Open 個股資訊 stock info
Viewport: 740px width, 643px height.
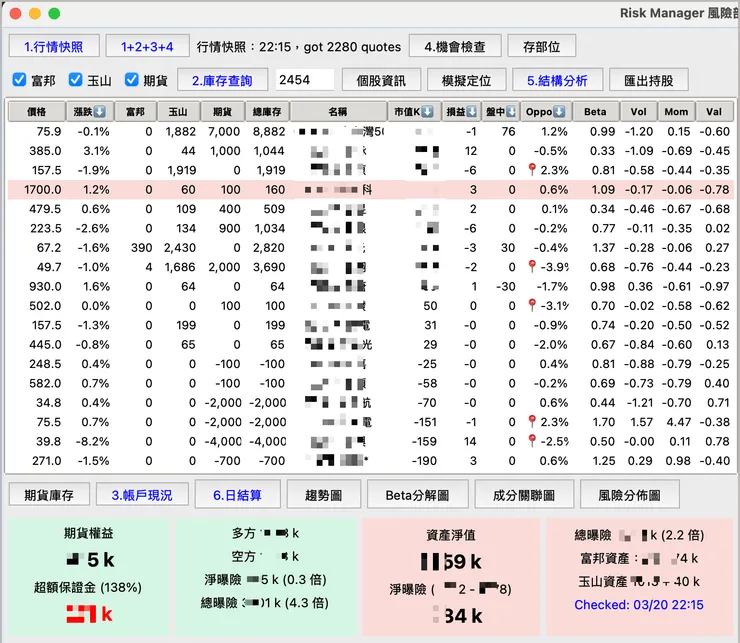[x=381, y=80]
